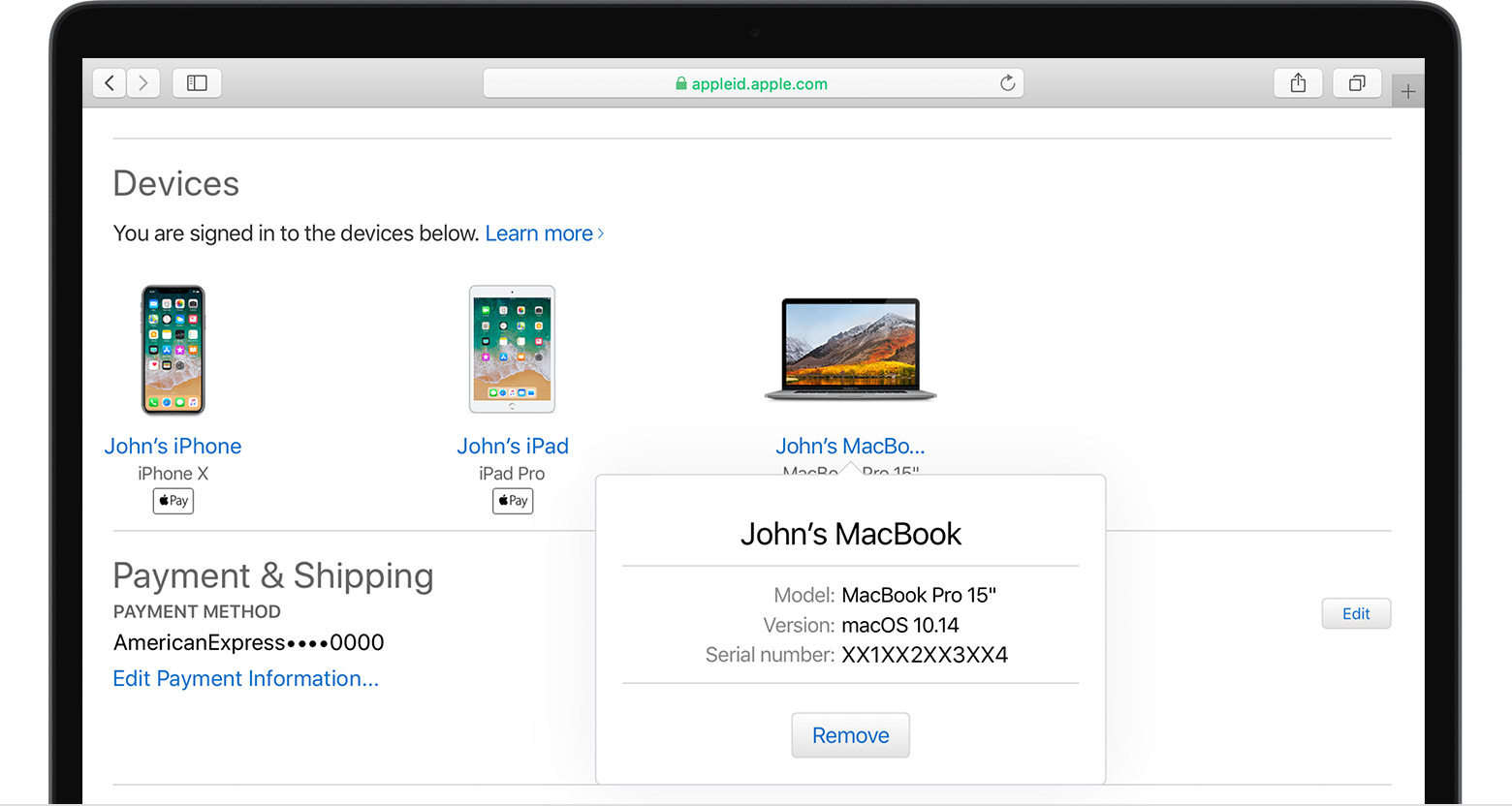
Task: Add a new tab with plus button
Action: (x=1408, y=92)
